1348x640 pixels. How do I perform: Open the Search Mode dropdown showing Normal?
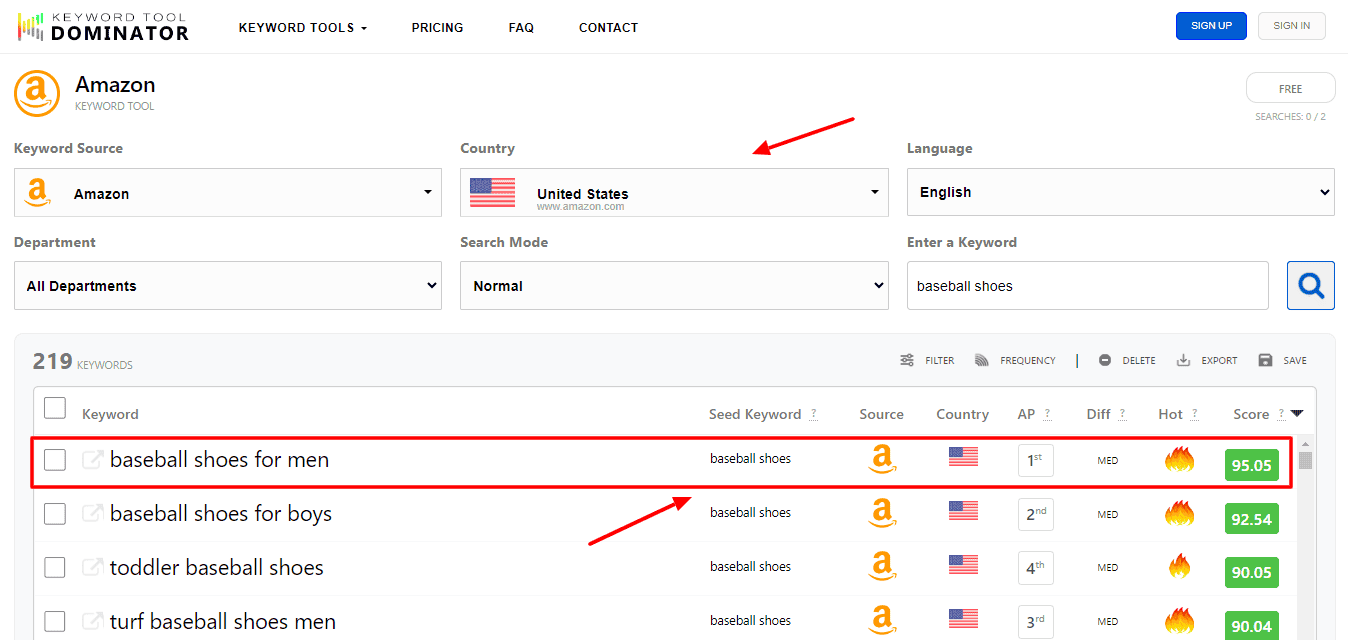674,286
